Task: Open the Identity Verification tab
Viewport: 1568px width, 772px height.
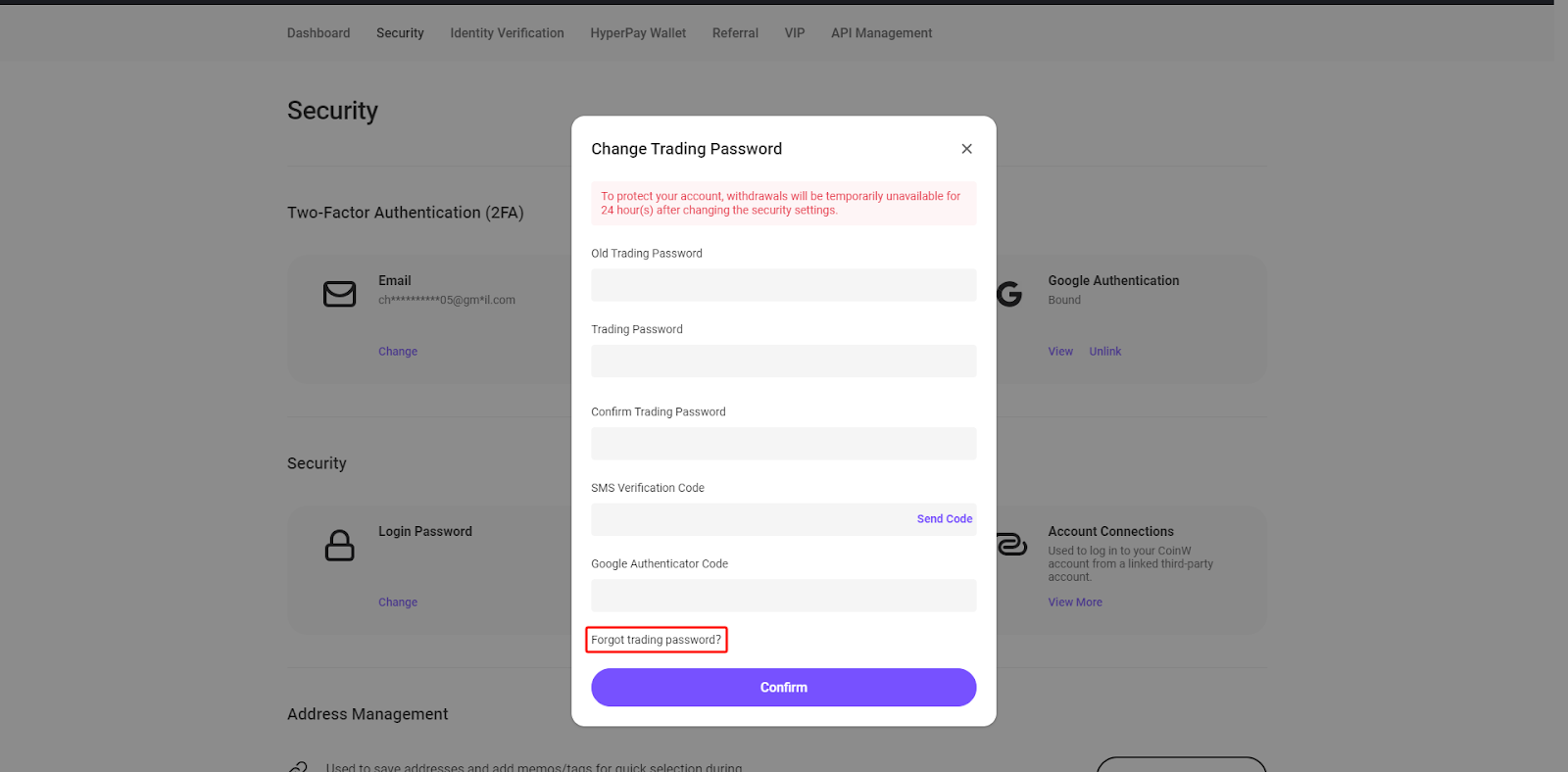Action: point(507,32)
